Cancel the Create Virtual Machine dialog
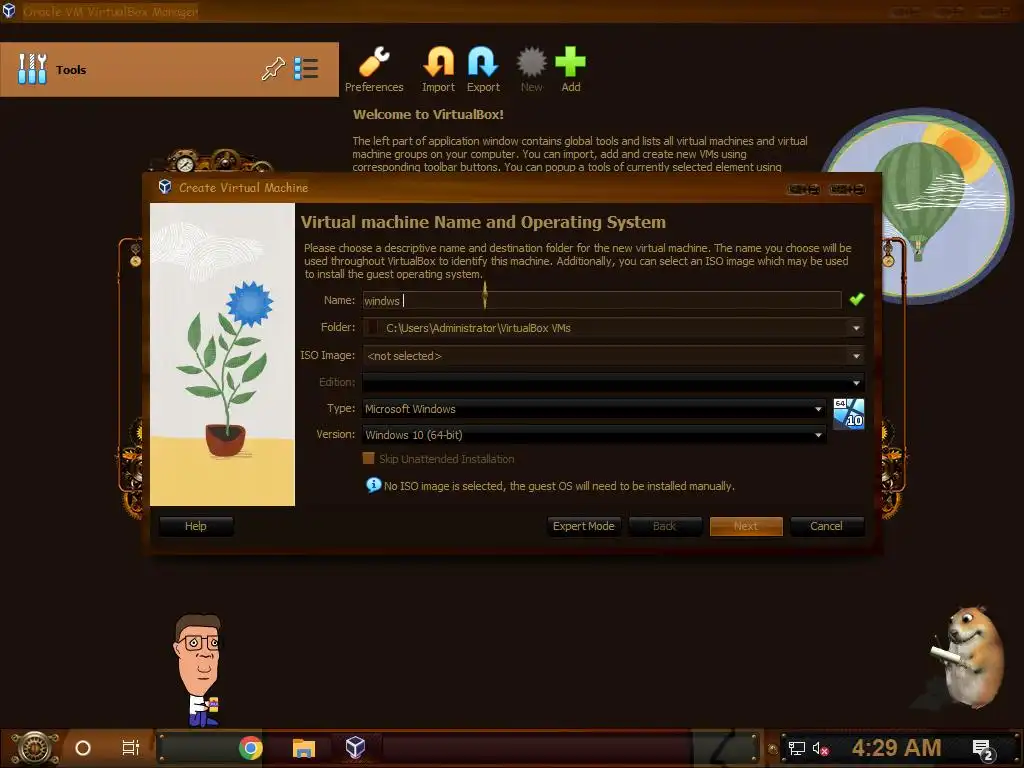 tap(827, 526)
